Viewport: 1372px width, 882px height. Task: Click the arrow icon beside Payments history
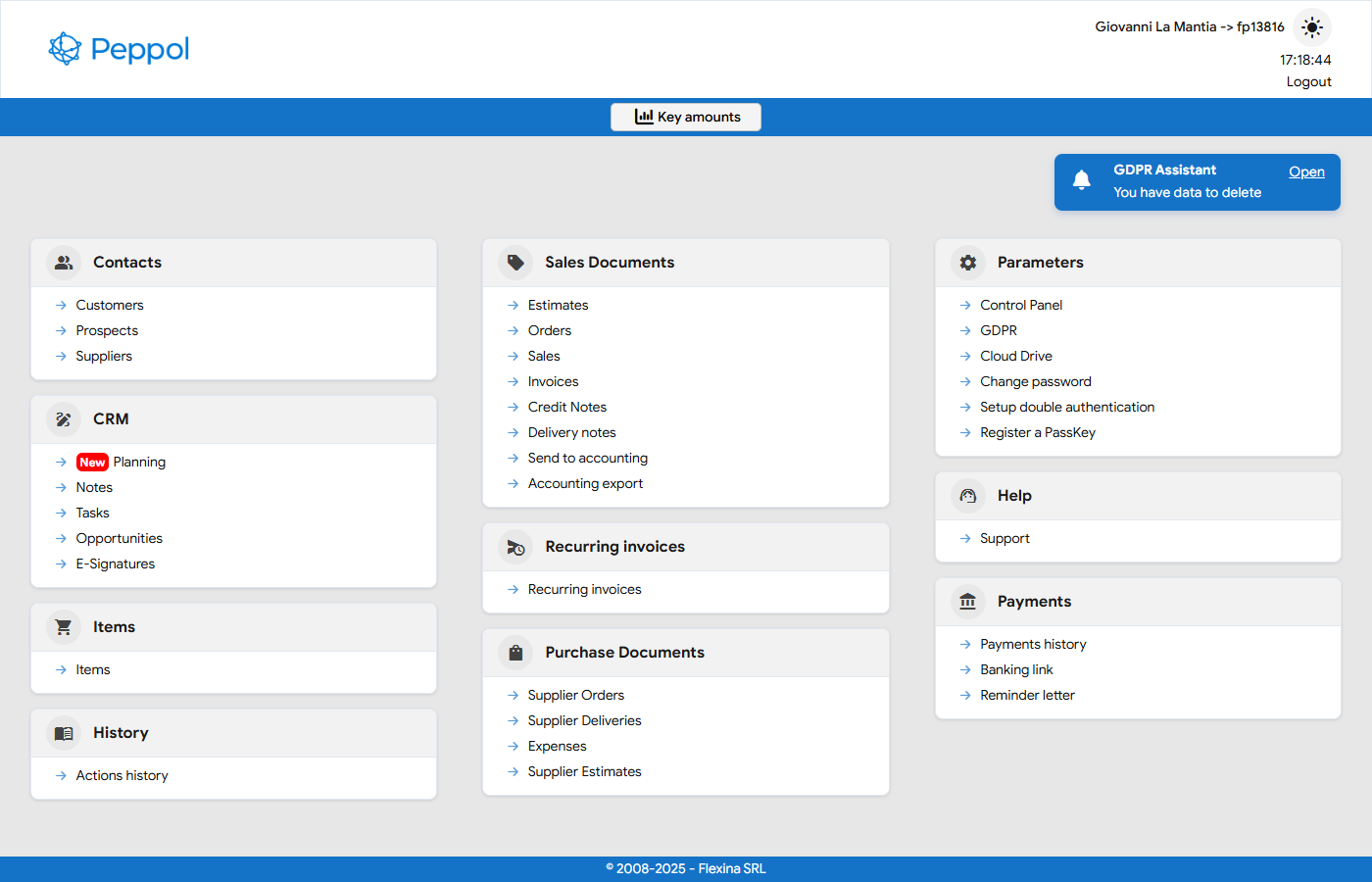tap(965, 645)
